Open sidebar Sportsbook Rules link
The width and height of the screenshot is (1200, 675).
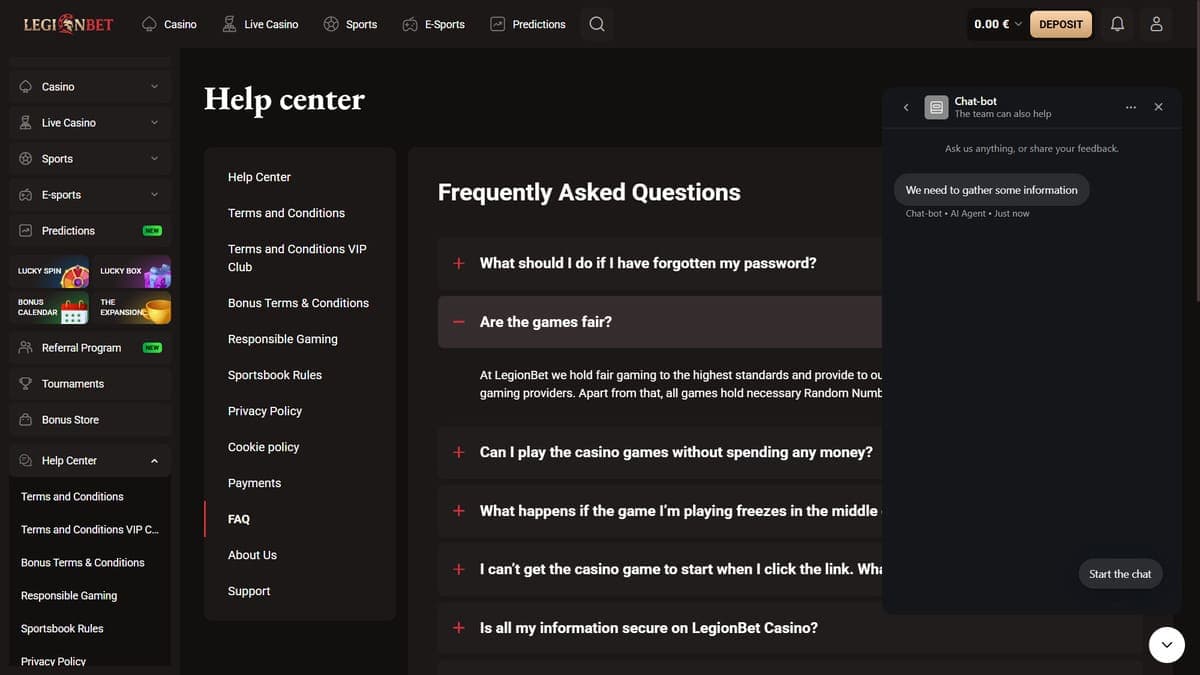click(62, 629)
